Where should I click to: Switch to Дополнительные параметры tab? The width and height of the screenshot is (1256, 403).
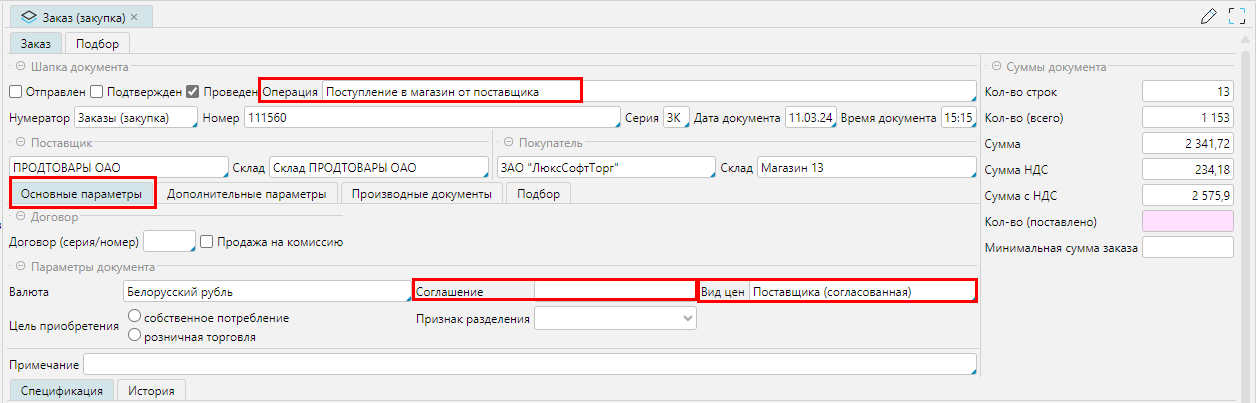pos(246,194)
